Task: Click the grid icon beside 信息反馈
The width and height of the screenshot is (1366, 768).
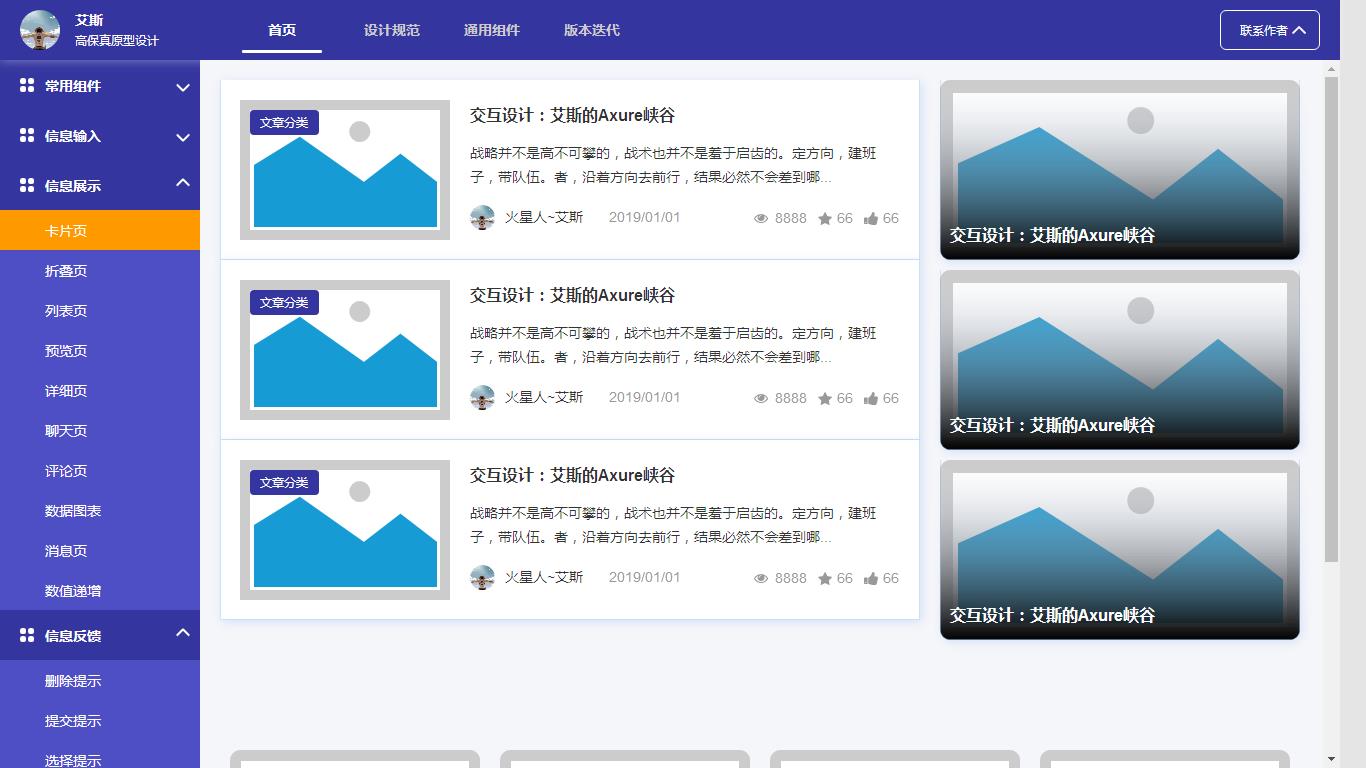Action: 27,636
